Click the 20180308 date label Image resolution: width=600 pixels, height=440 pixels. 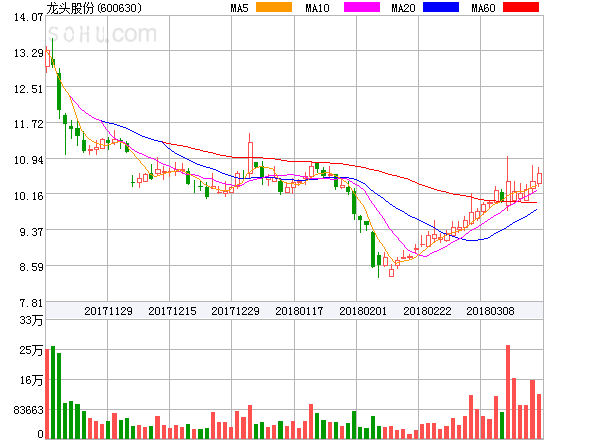tap(490, 311)
